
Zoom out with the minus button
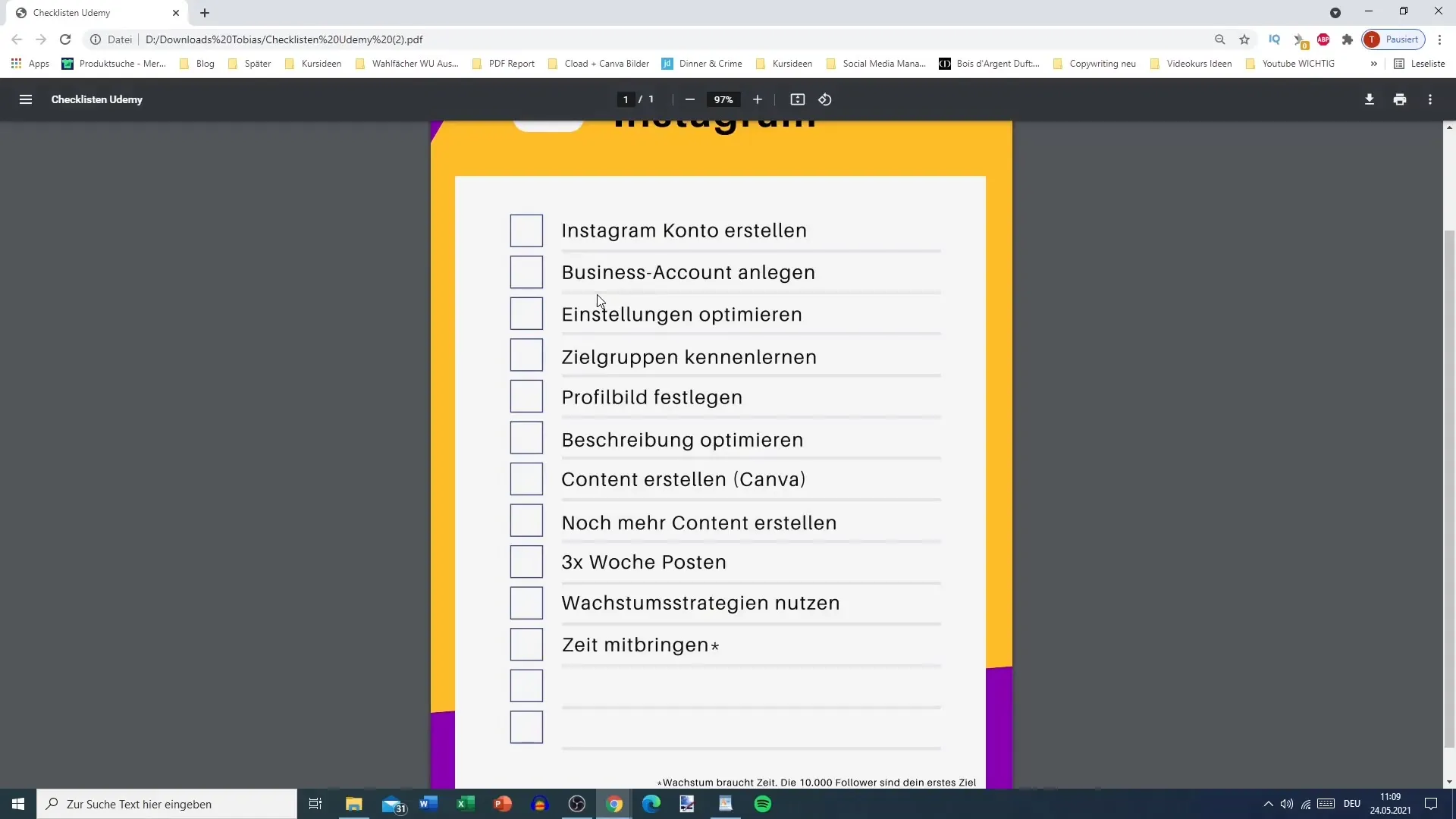click(x=689, y=99)
